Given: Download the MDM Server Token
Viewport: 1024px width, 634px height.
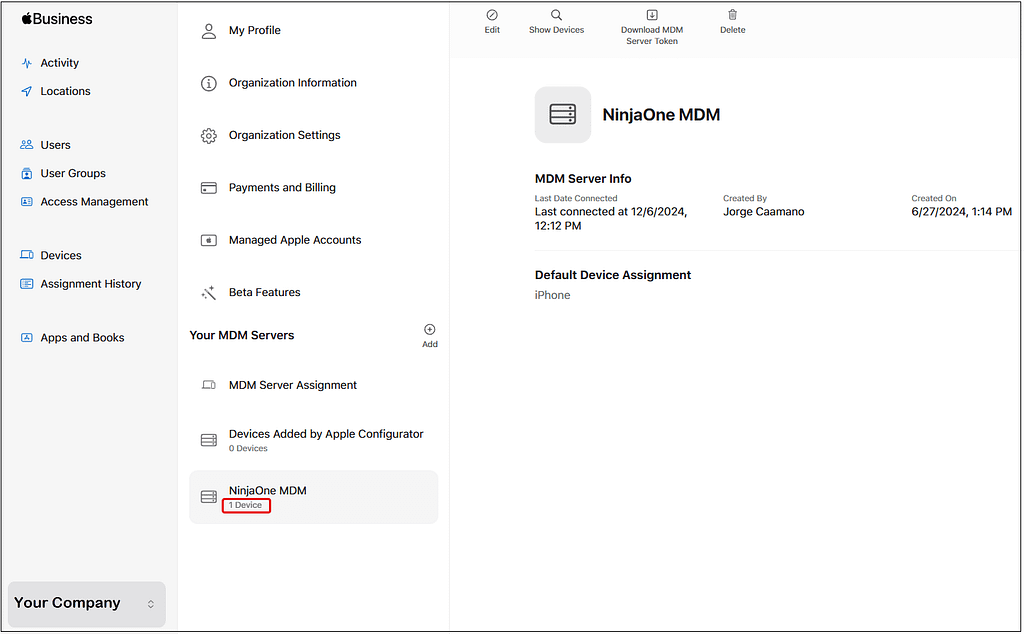Looking at the screenshot, I should pos(651,21).
